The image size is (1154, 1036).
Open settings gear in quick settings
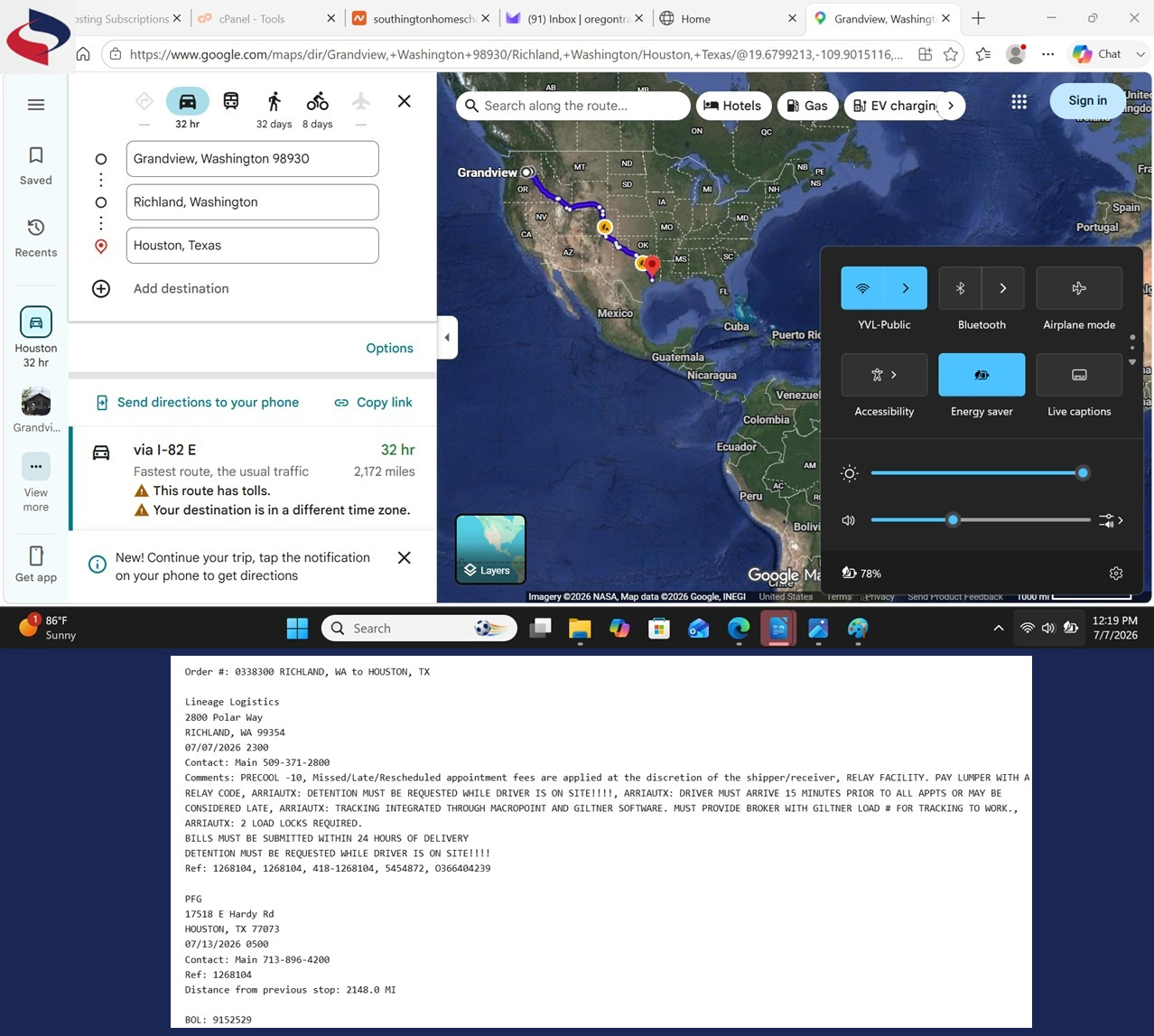tap(1116, 574)
